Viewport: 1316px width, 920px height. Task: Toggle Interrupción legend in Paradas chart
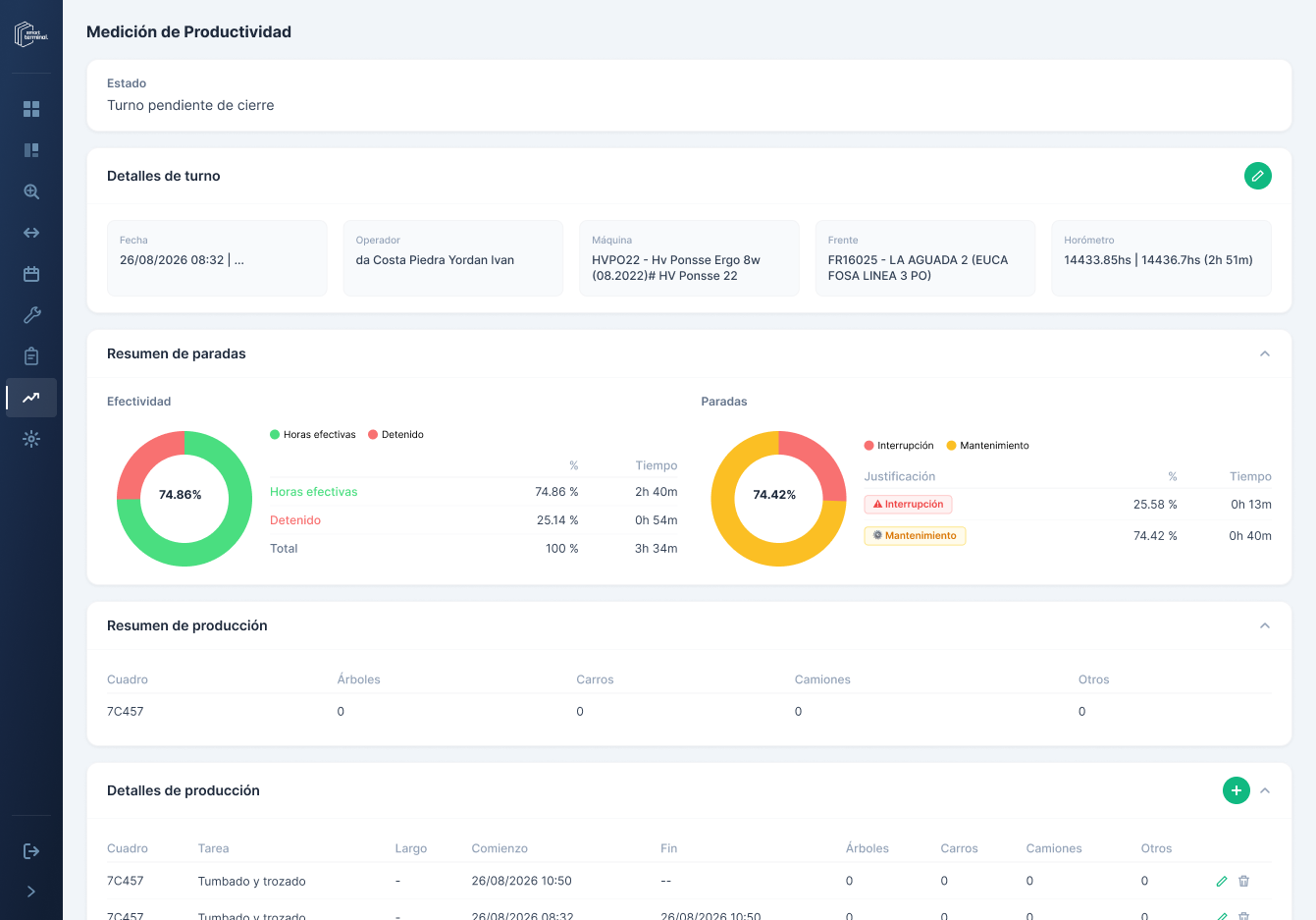pyautogui.click(x=899, y=446)
